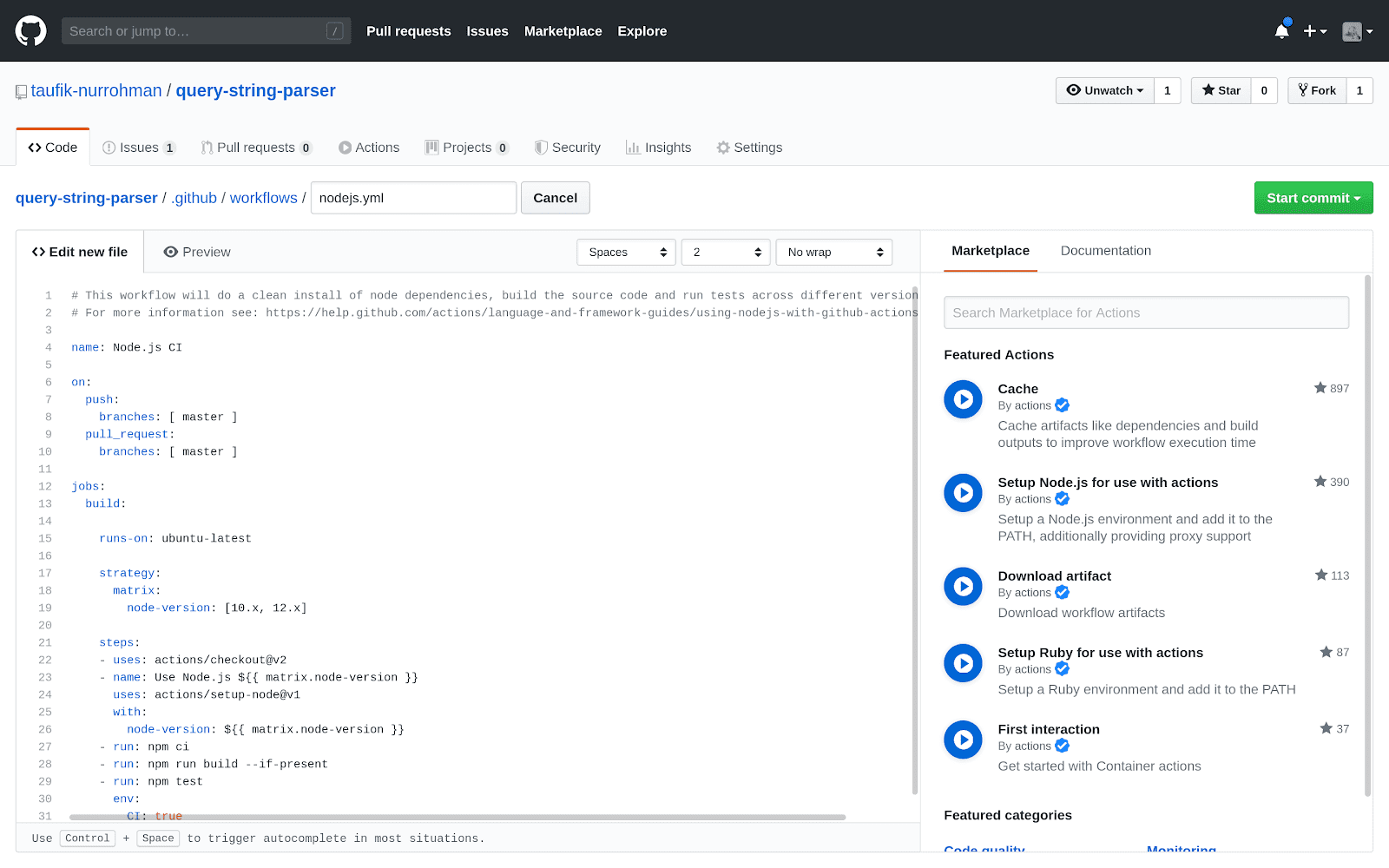
Task: Open the First interaction action
Action: [x=1049, y=729]
